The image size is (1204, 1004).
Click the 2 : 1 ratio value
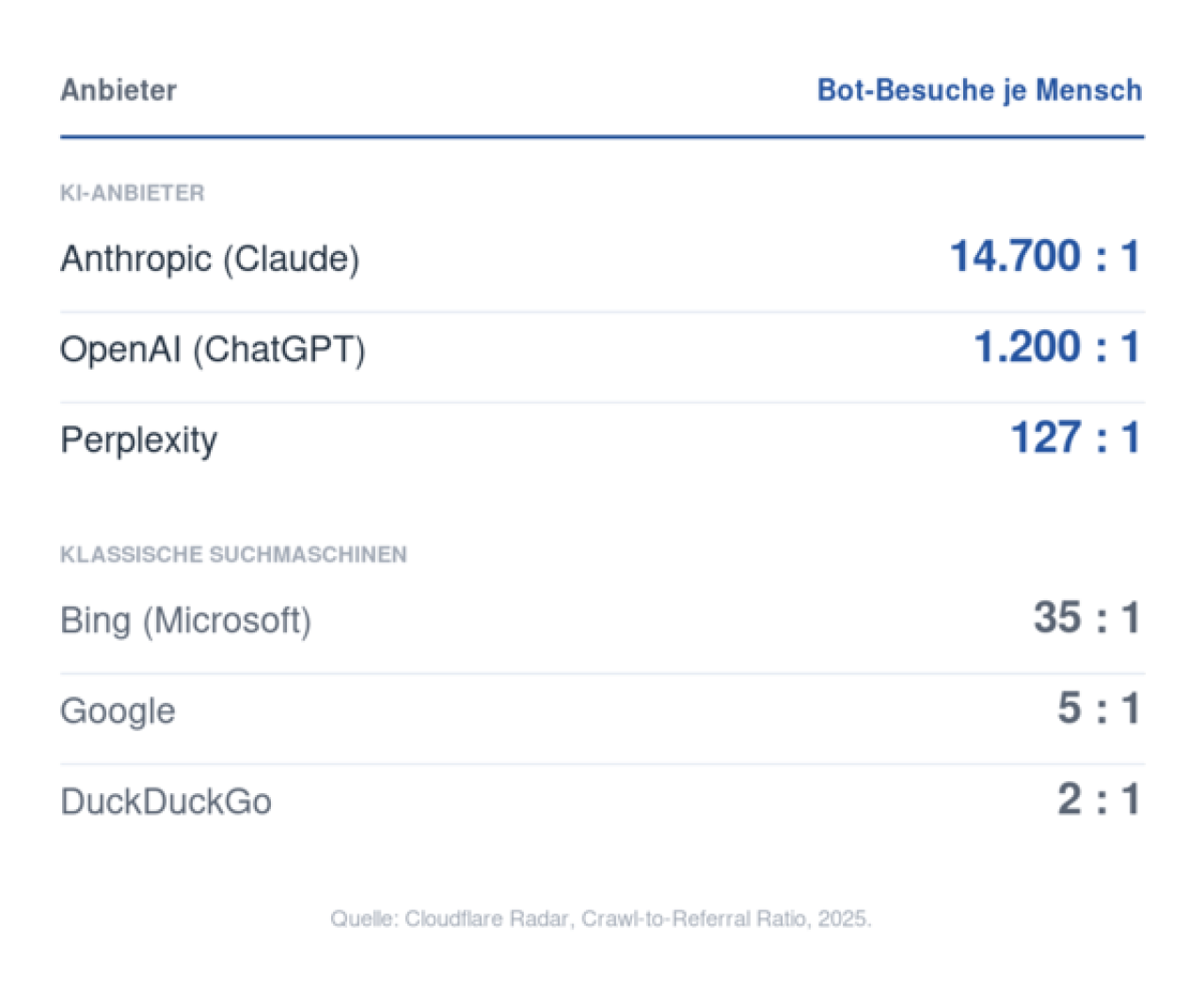[1099, 800]
